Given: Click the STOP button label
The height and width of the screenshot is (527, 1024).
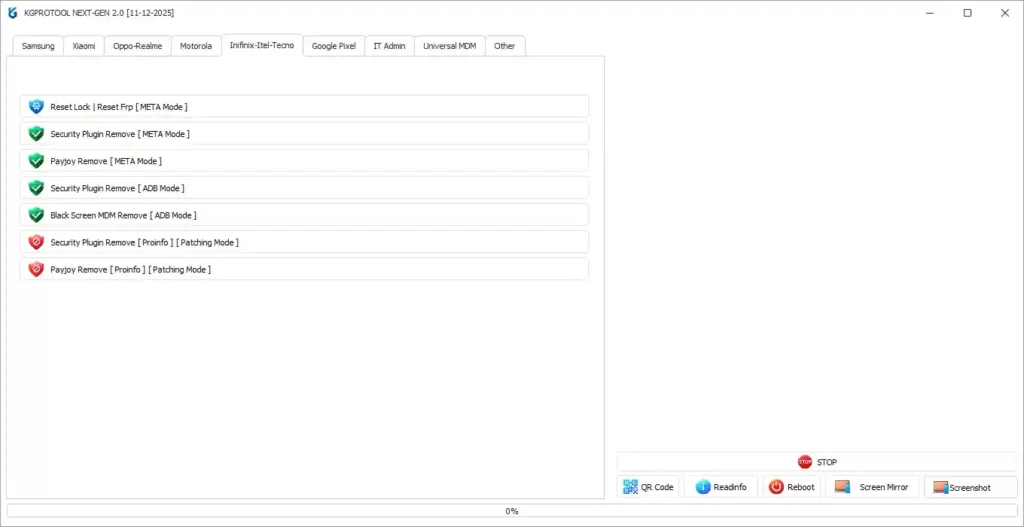Looking at the screenshot, I should pyautogui.click(x=827, y=462).
